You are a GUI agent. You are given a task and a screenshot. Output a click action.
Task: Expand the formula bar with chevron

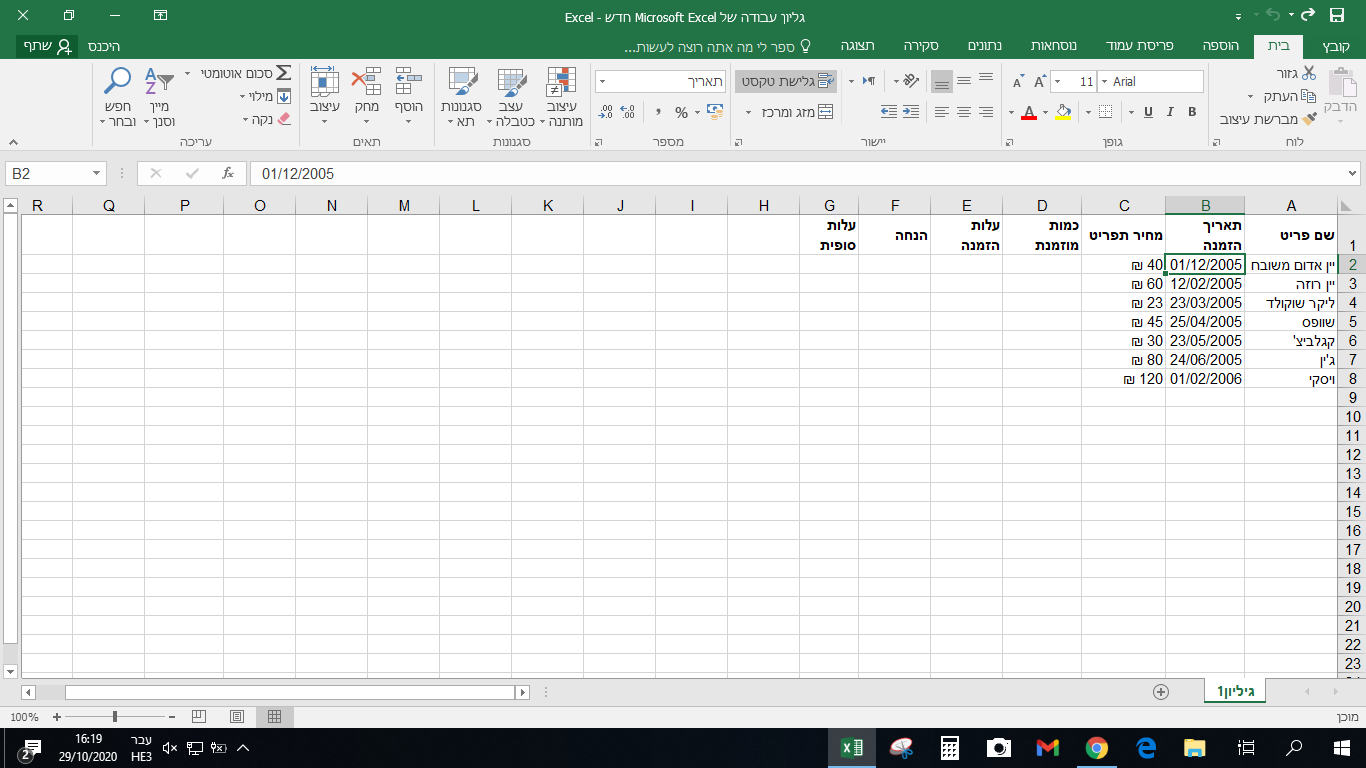(1352, 174)
